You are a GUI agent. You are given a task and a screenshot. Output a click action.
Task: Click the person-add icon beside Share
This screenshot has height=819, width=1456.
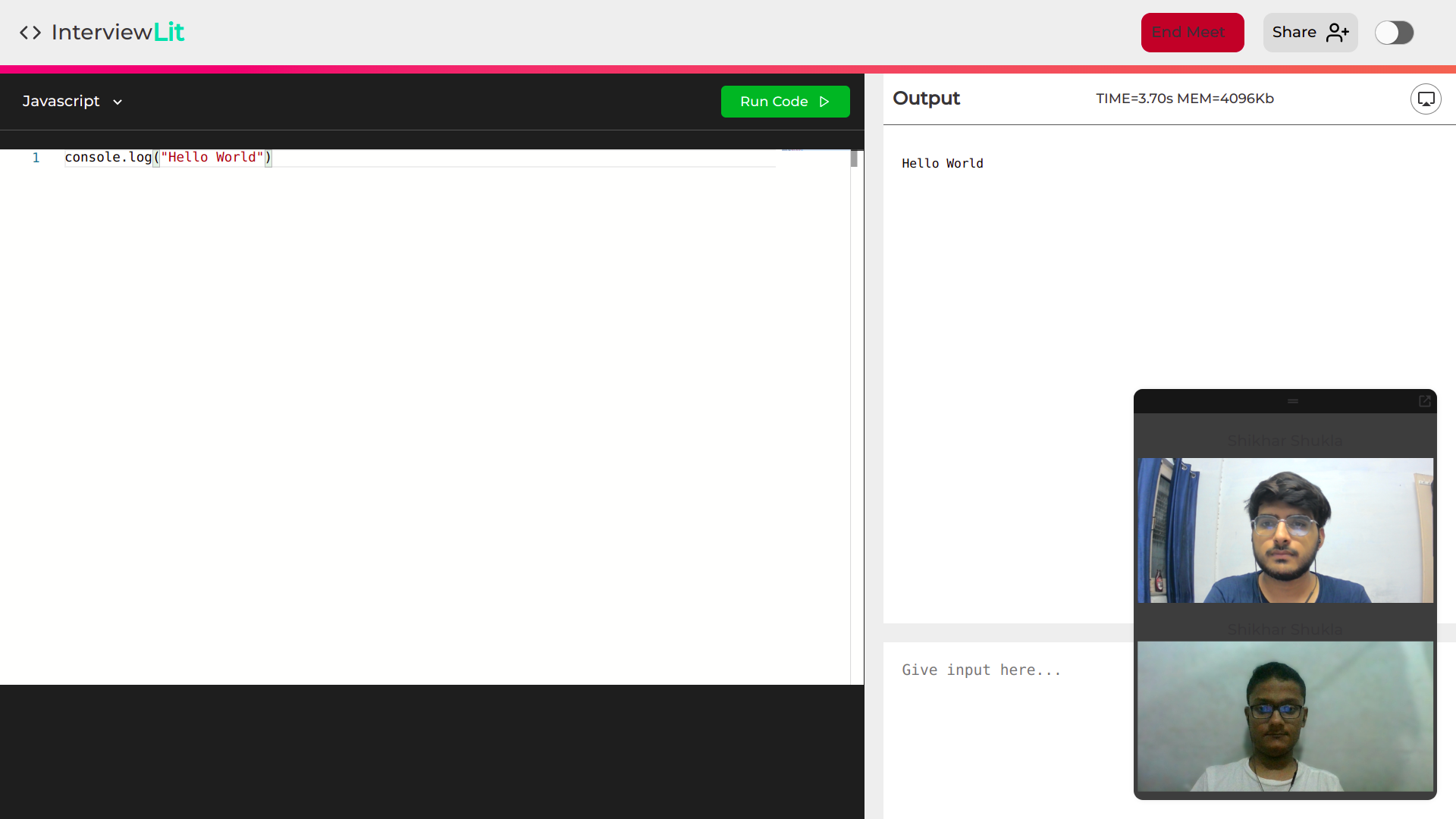pyautogui.click(x=1335, y=33)
